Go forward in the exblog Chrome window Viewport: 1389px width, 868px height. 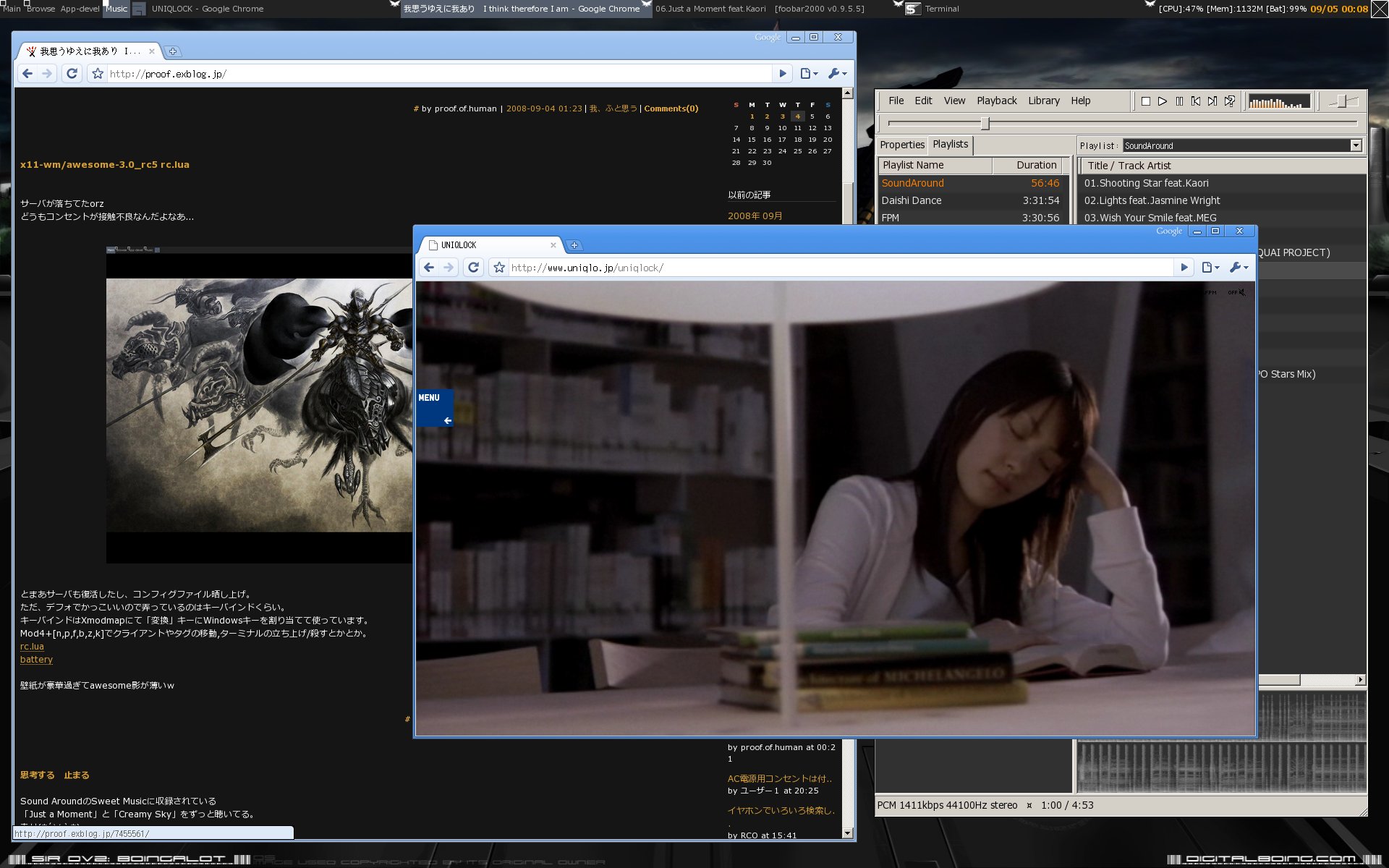point(47,74)
